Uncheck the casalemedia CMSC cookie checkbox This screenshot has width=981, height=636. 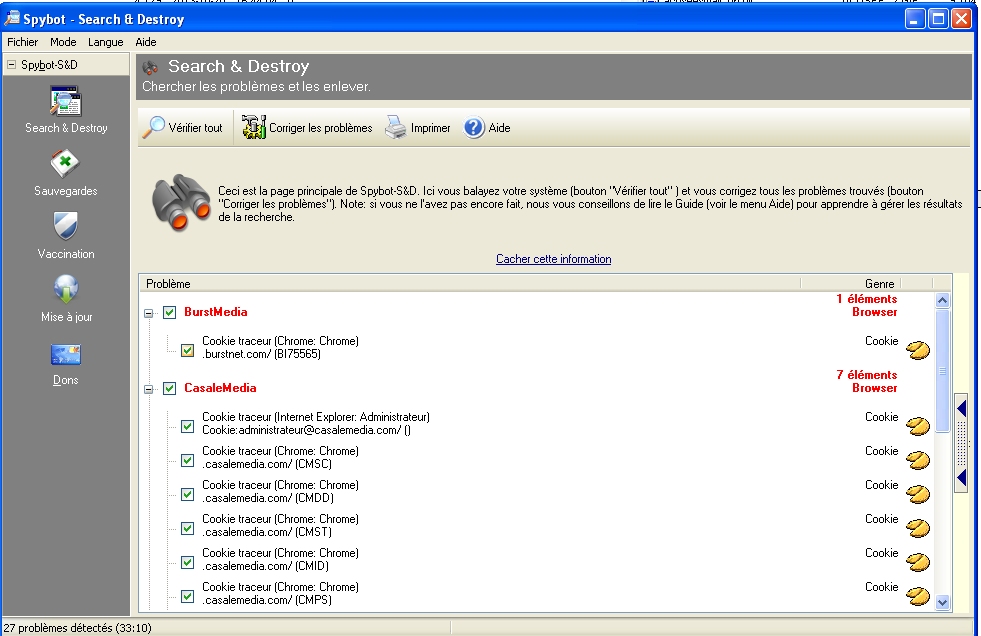point(187,460)
